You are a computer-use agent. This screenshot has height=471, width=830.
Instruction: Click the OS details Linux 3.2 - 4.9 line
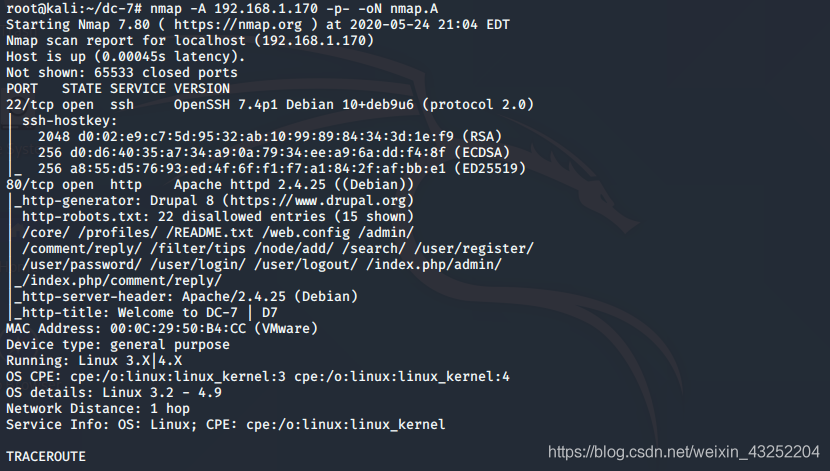114,393
